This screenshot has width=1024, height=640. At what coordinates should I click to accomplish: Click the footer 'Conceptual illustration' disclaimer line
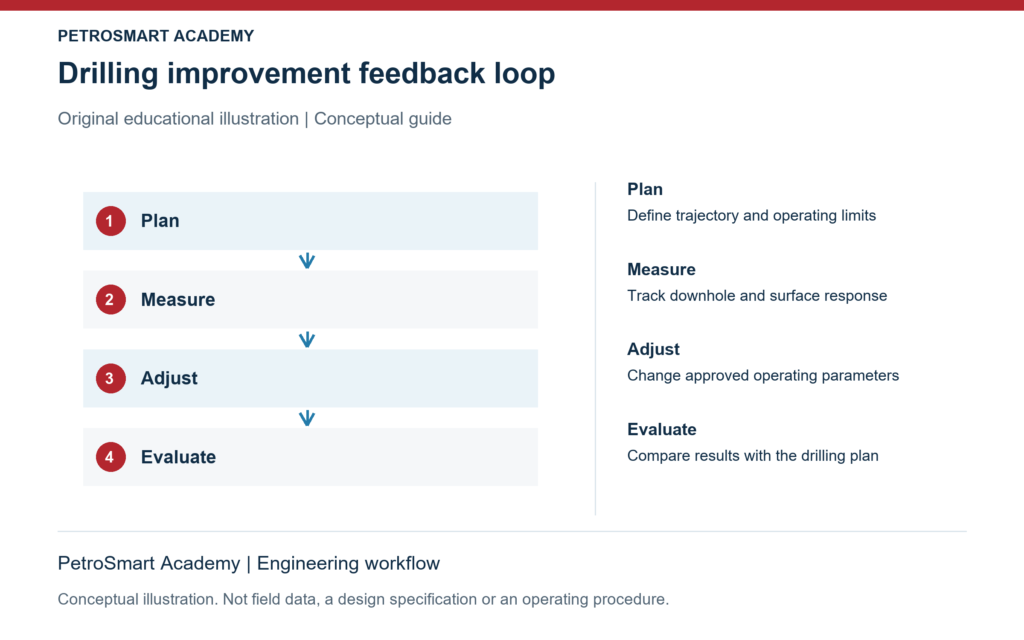[363, 600]
